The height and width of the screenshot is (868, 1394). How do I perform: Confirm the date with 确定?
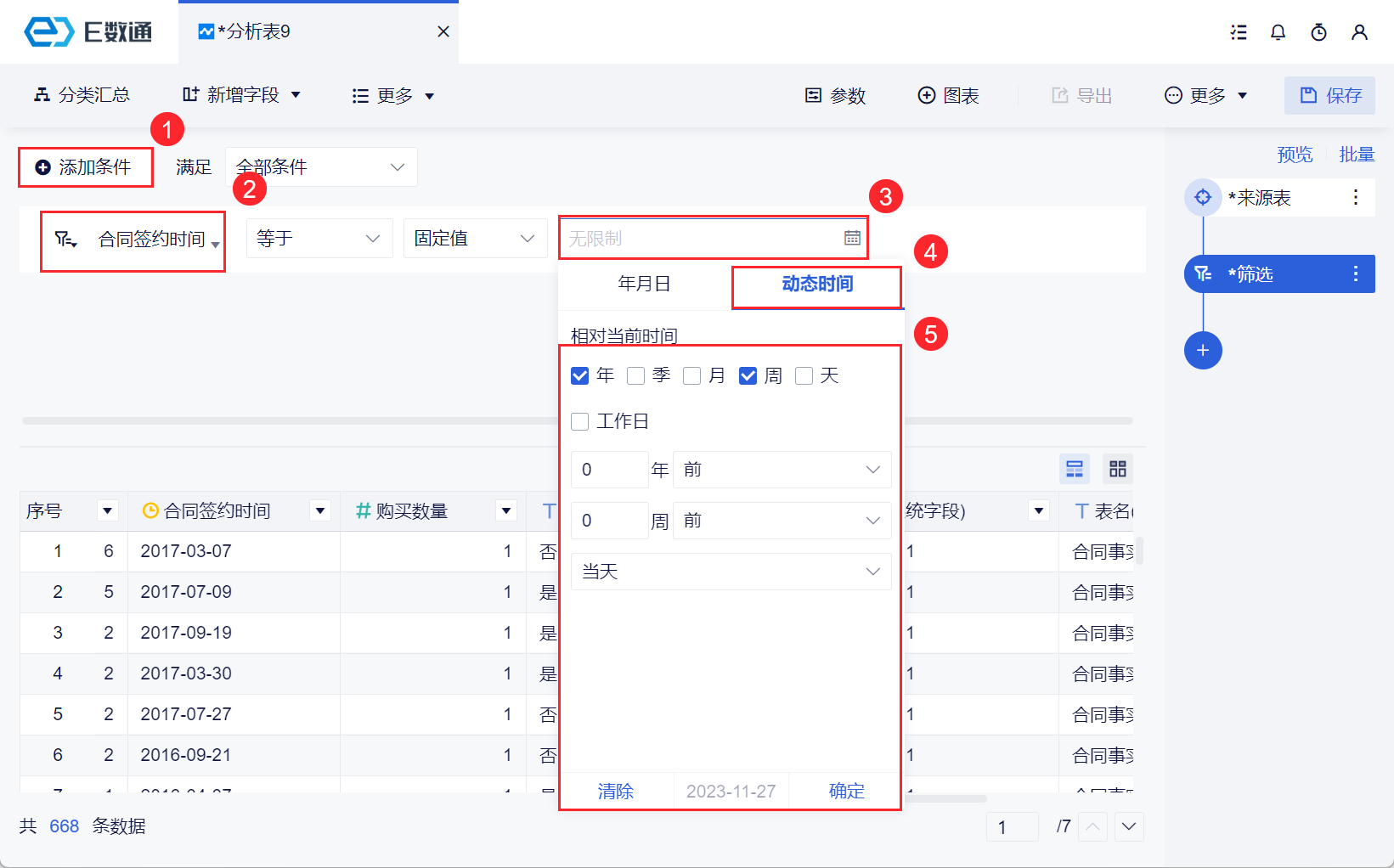tap(847, 792)
